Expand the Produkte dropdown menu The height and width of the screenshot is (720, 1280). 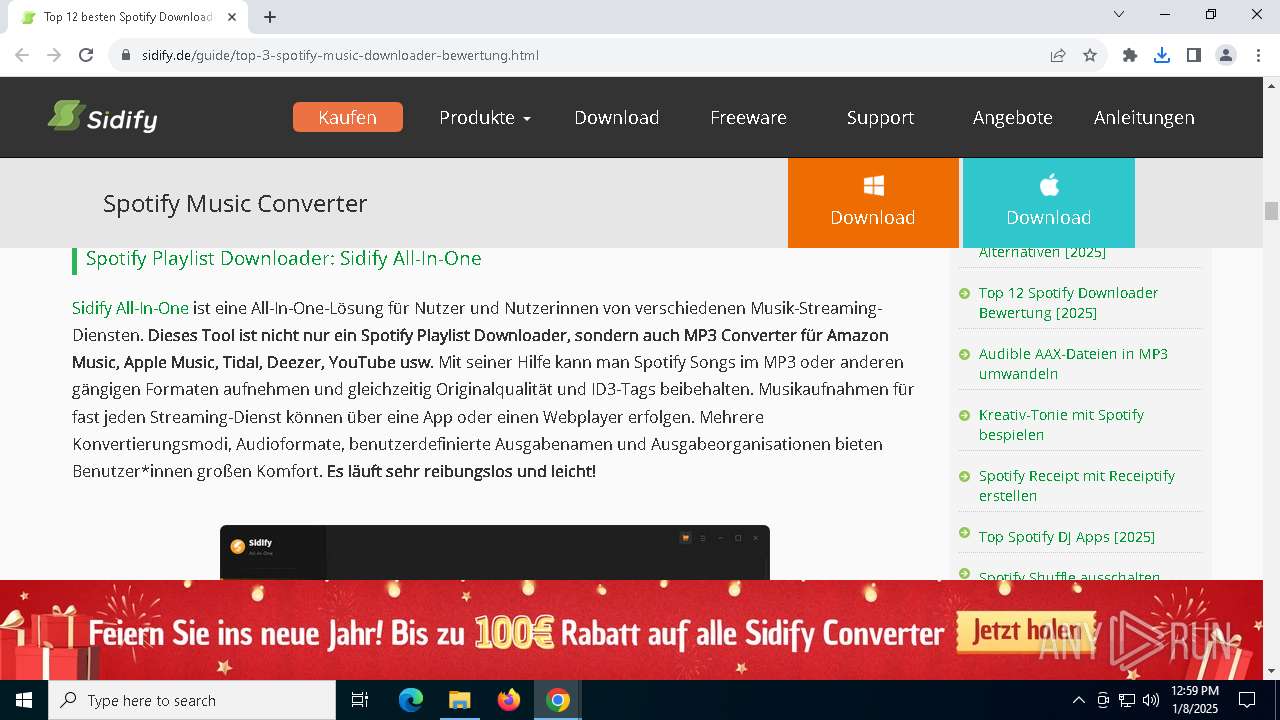(x=485, y=117)
